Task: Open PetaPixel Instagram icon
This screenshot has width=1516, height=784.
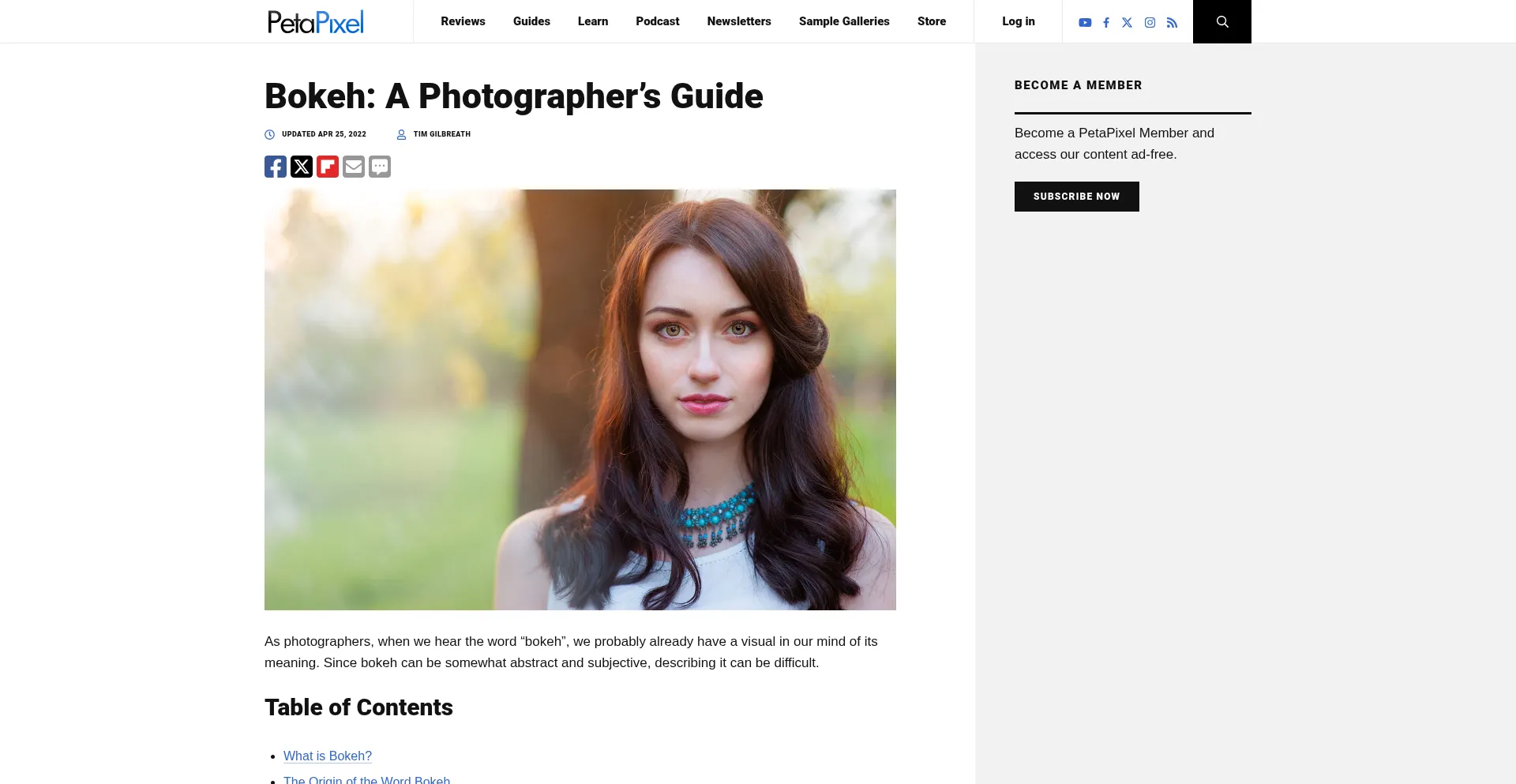Action: tap(1150, 23)
